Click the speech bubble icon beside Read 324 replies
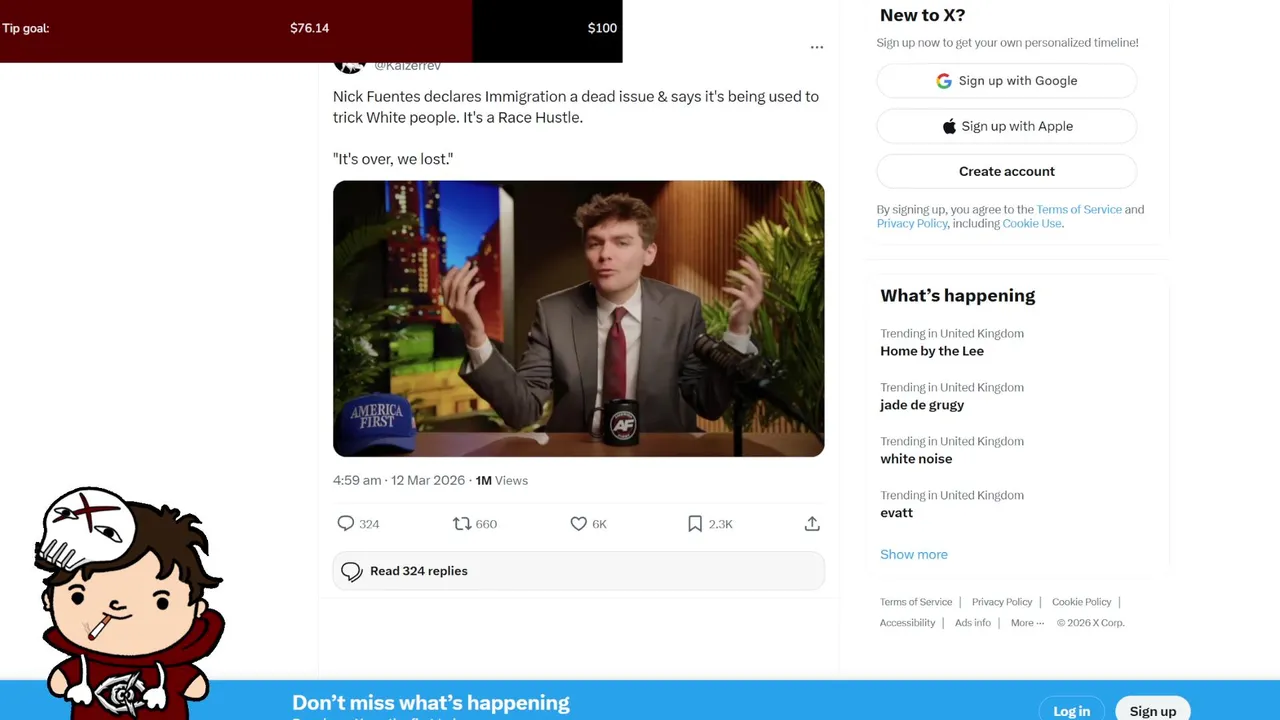Image resolution: width=1280 pixels, height=720 pixels. click(351, 571)
